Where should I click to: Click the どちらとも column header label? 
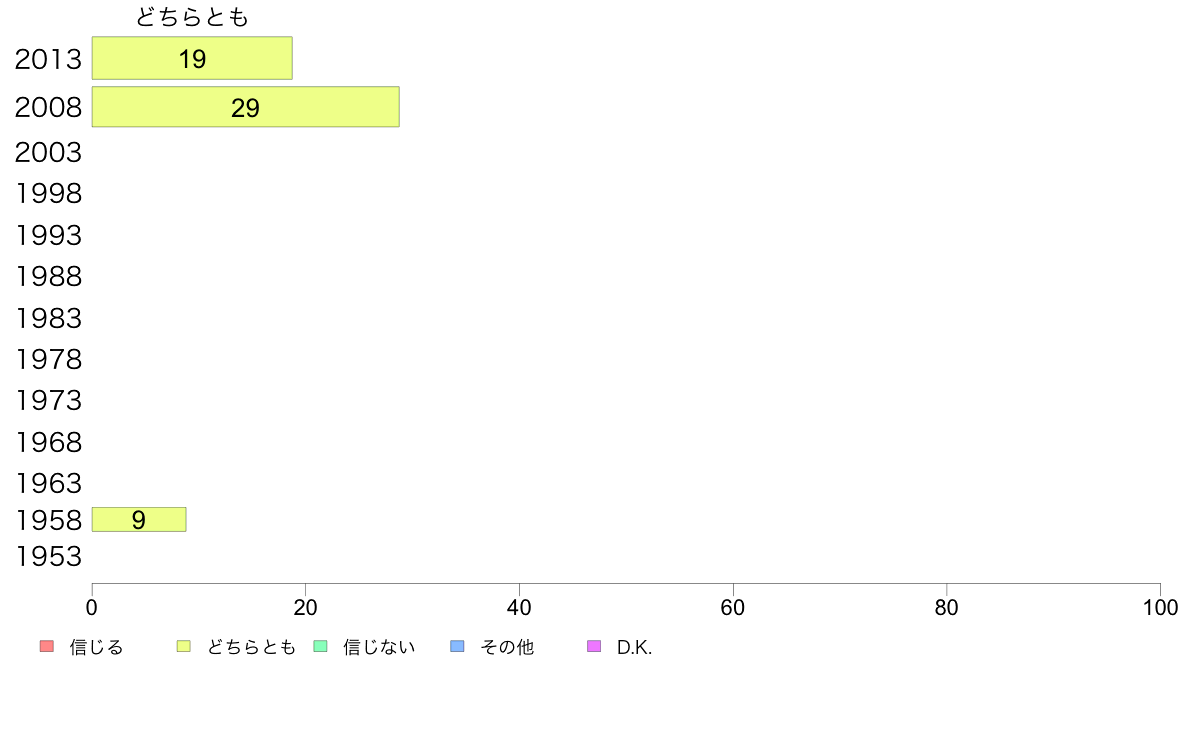192,17
